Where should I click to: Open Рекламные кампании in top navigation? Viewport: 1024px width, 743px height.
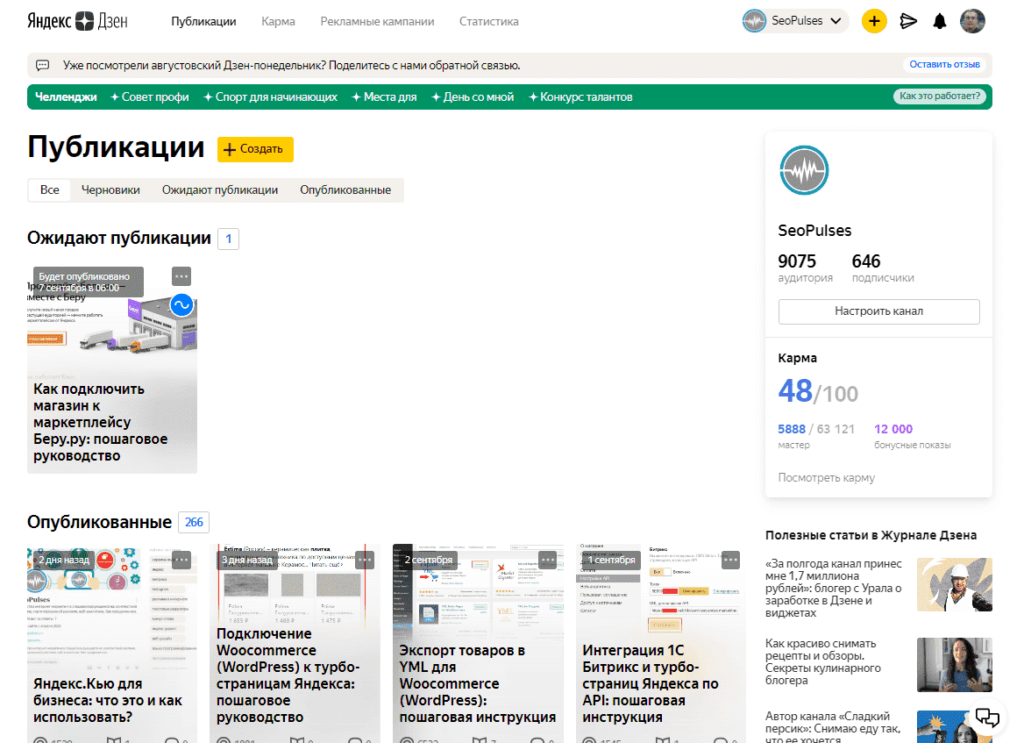click(x=377, y=22)
